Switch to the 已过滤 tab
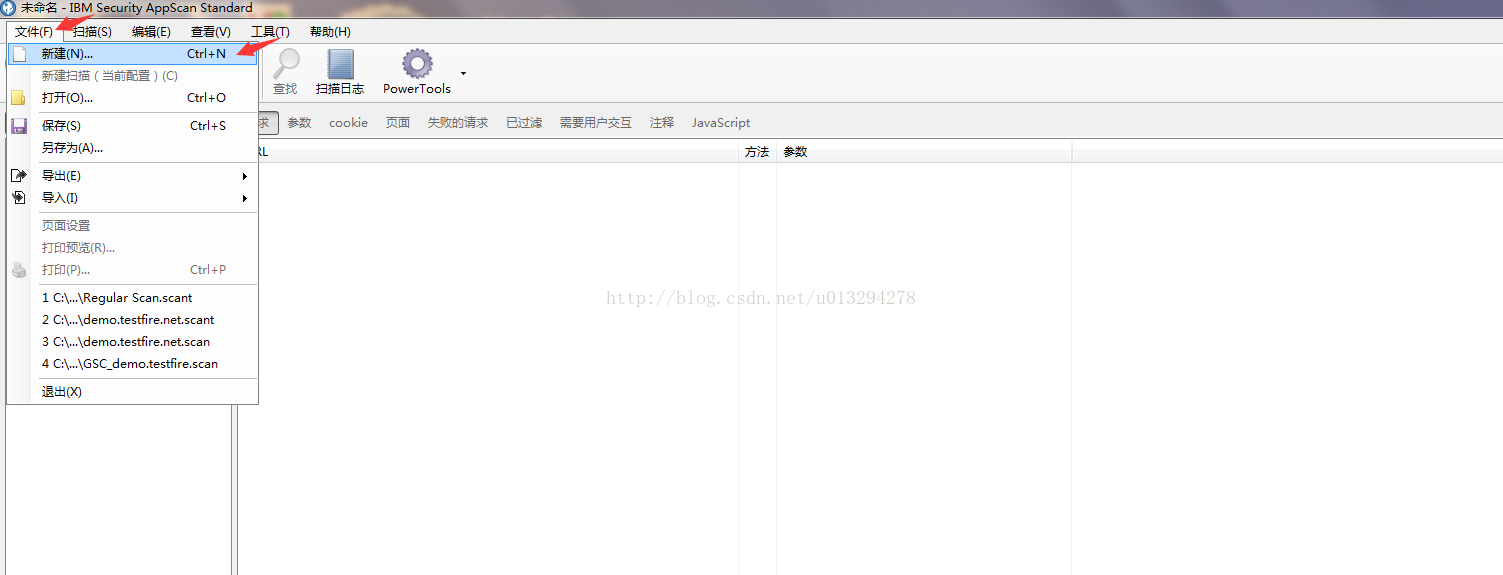This screenshot has width=1503, height=575. click(x=524, y=123)
